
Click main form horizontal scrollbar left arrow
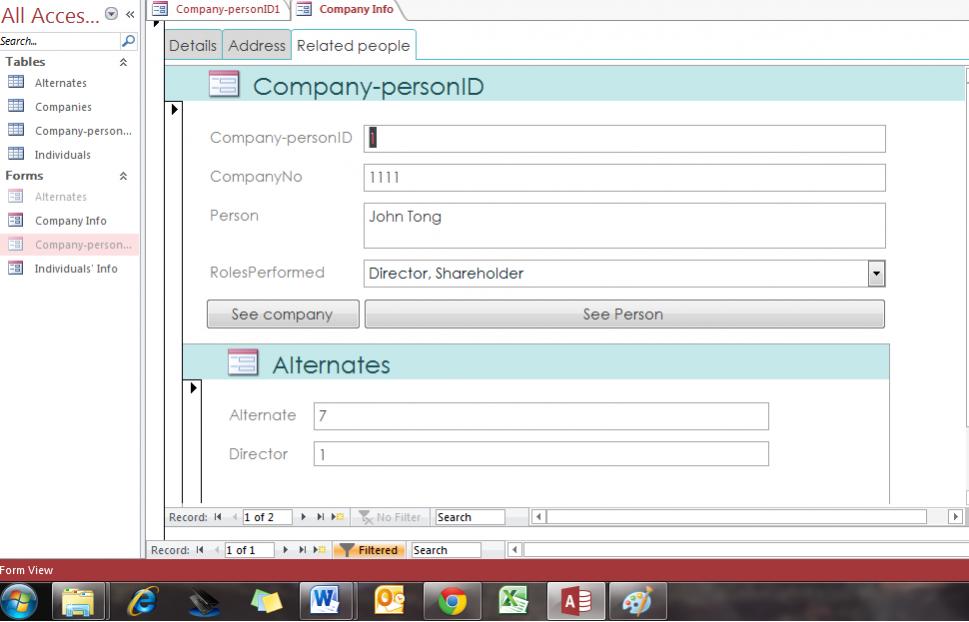point(514,550)
